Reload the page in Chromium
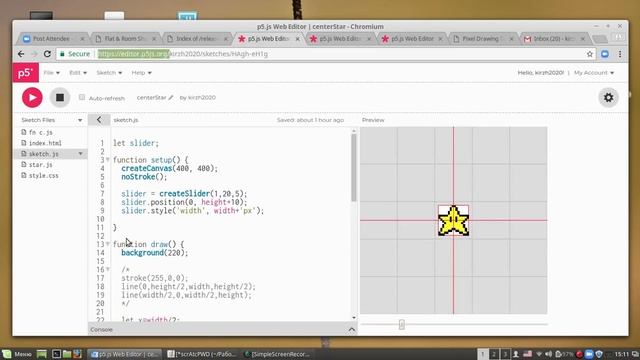640x360 pixels. tap(47, 54)
